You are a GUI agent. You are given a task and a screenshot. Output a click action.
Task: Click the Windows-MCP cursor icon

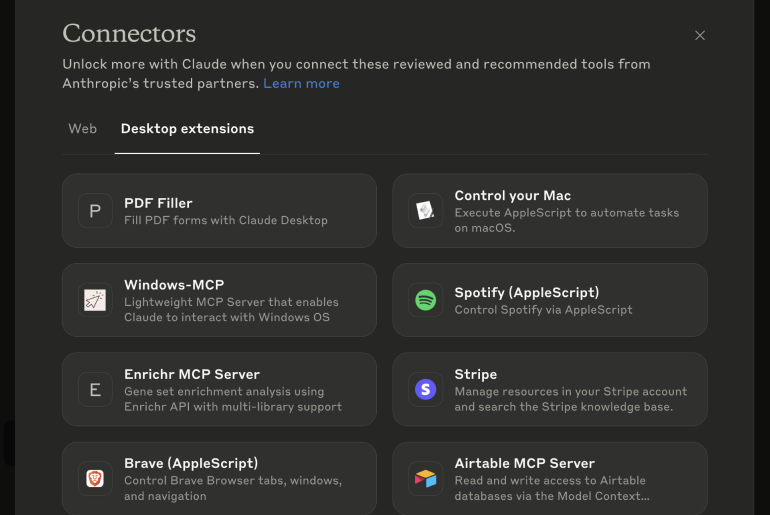[95, 300]
